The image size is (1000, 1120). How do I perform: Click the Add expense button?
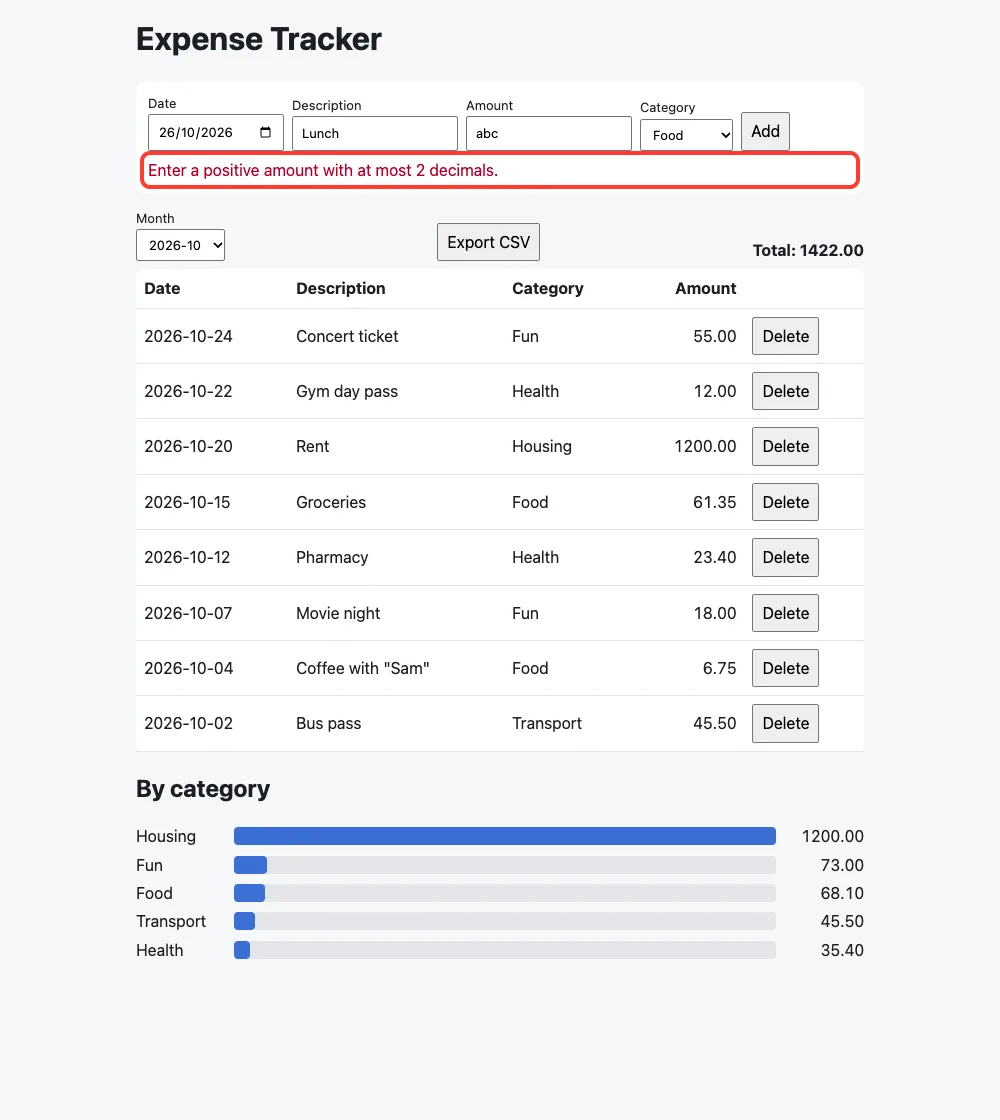coord(765,131)
